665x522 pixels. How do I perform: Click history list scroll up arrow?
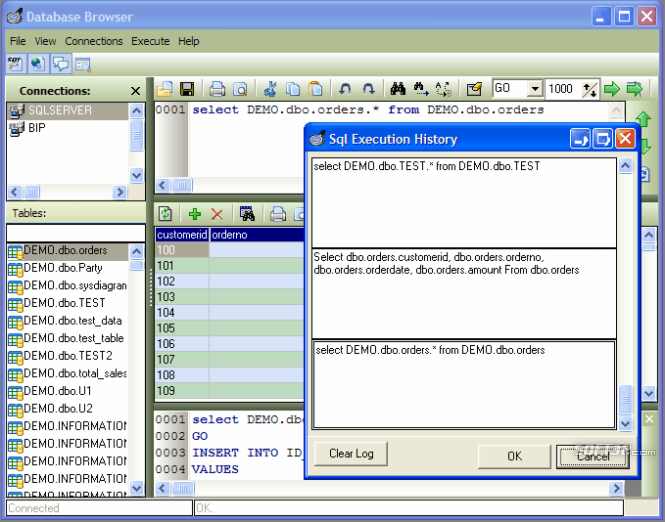point(626,166)
